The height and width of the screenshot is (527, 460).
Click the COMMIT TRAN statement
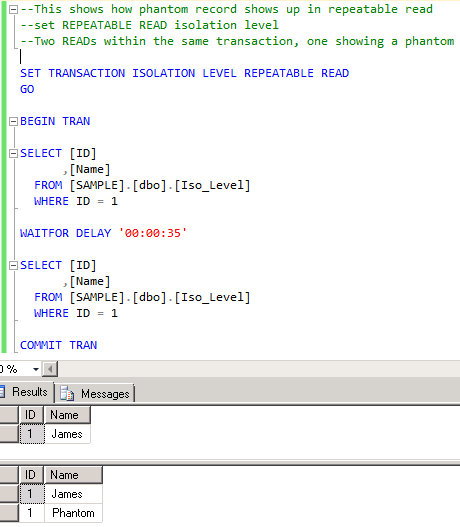click(58, 345)
